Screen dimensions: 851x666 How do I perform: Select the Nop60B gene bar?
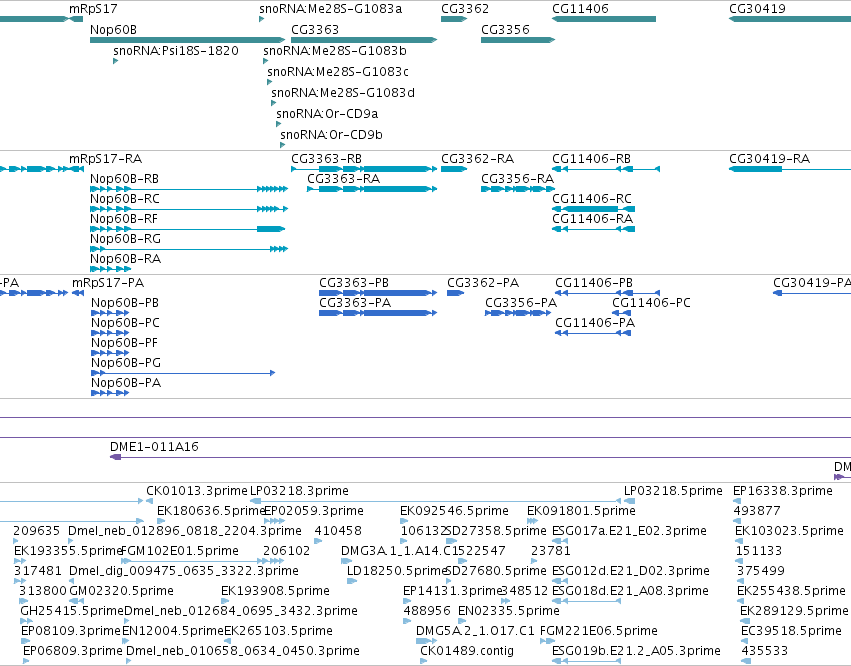[x=188, y=40]
